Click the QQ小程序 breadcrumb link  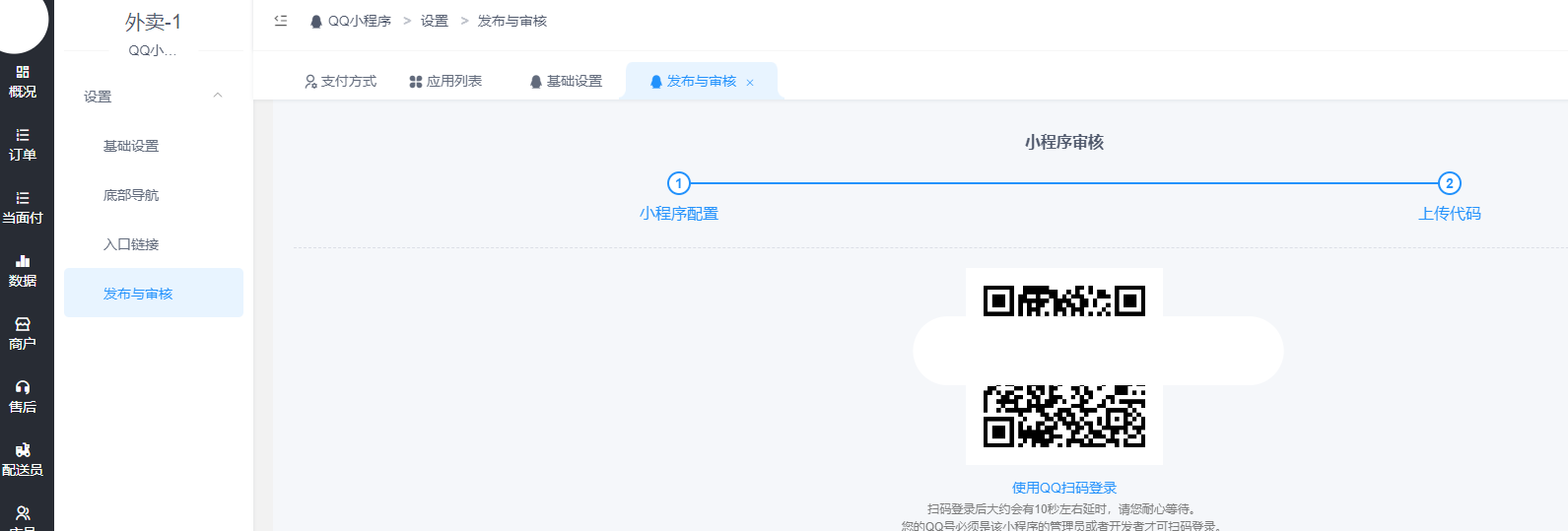click(360, 21)
